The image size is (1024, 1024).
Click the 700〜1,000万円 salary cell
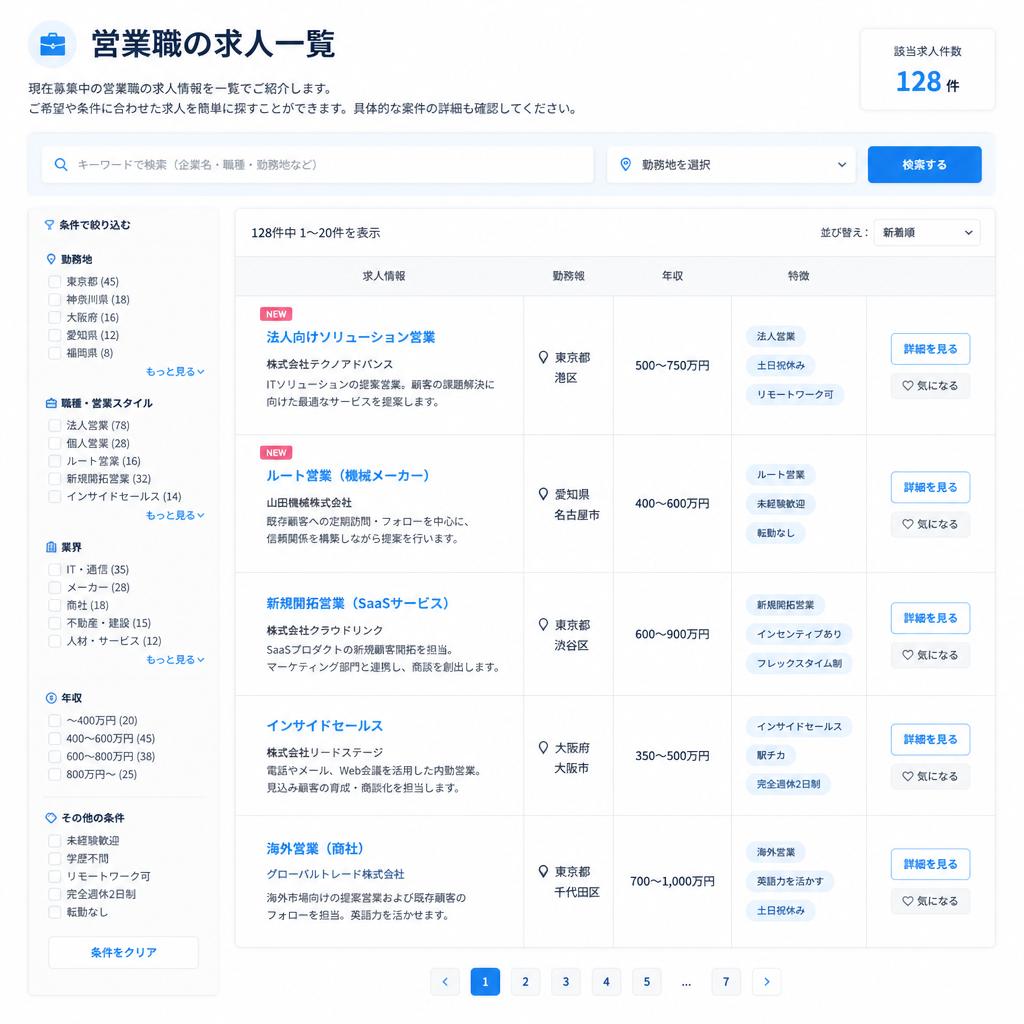click(672, 881)
